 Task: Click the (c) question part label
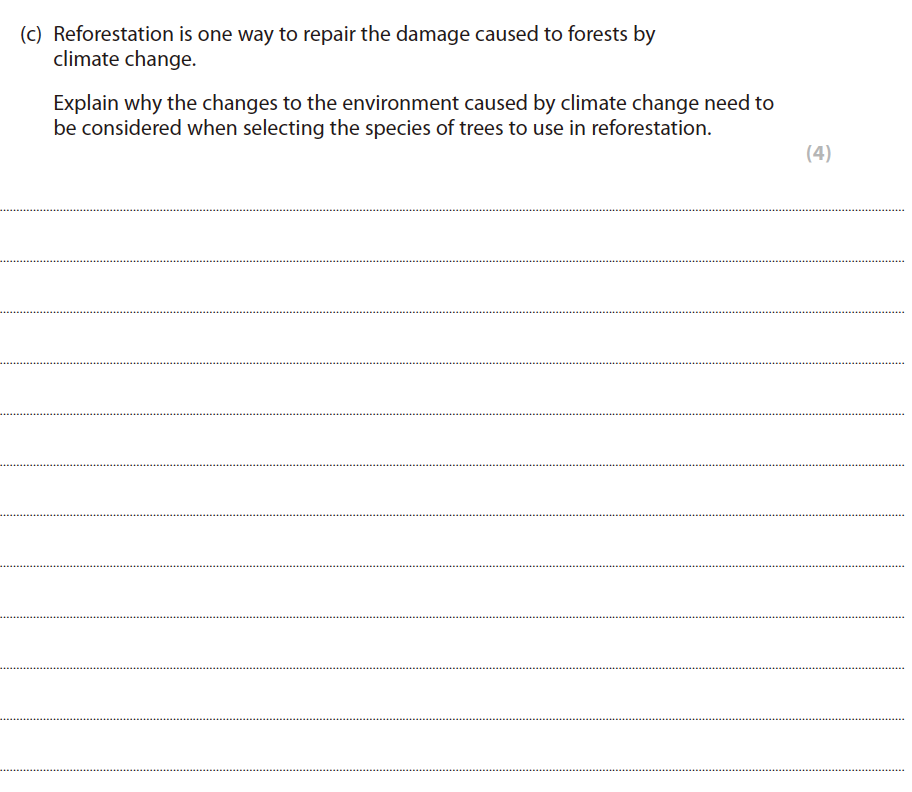click(x=32, y=34)
